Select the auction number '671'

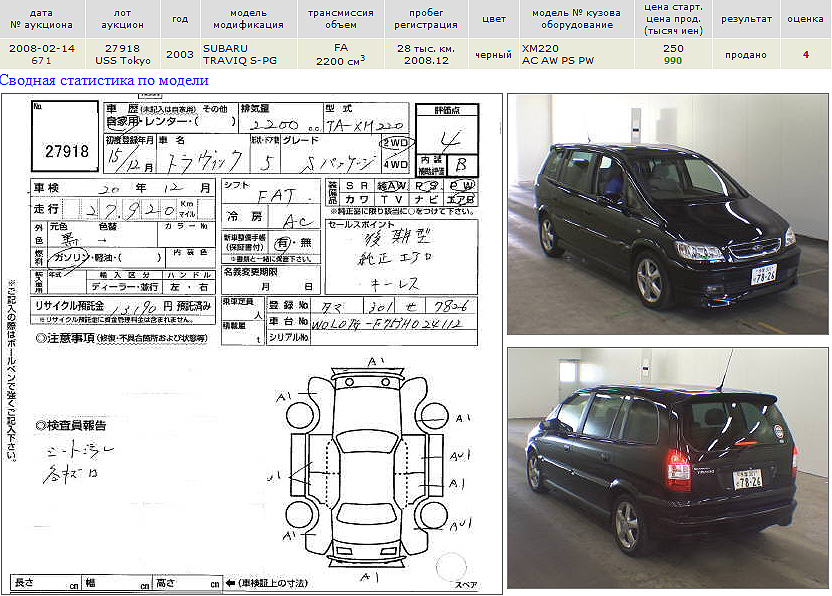[x=41, y=61]
